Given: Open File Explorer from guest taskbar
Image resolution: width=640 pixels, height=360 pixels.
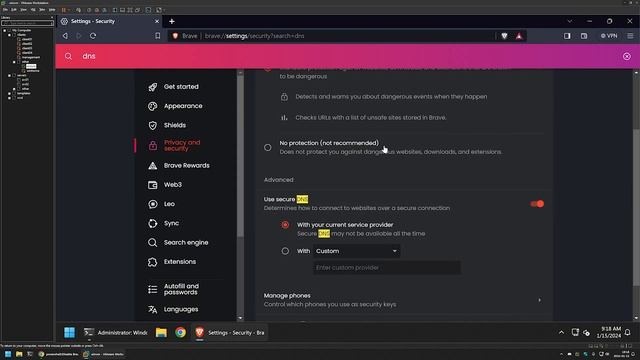Looking at the screenshot, I should pyautogui.click(x=161, y=333).
